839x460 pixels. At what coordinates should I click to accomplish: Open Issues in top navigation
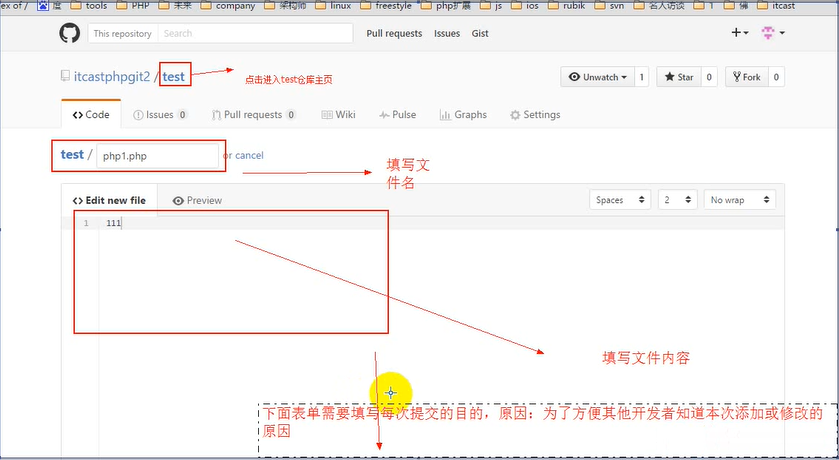coord(447,33)
